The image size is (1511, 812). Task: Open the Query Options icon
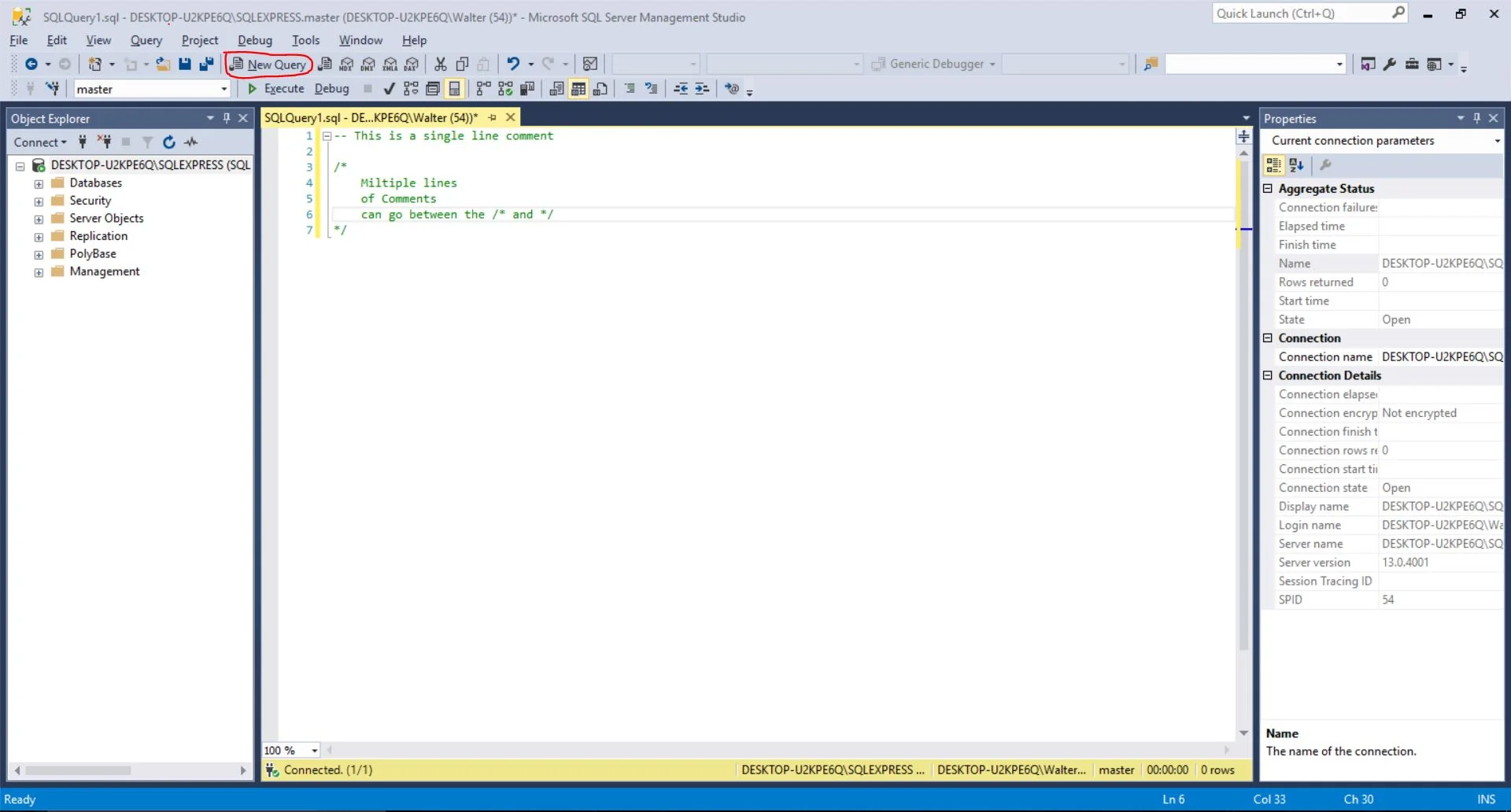(433, 89)
